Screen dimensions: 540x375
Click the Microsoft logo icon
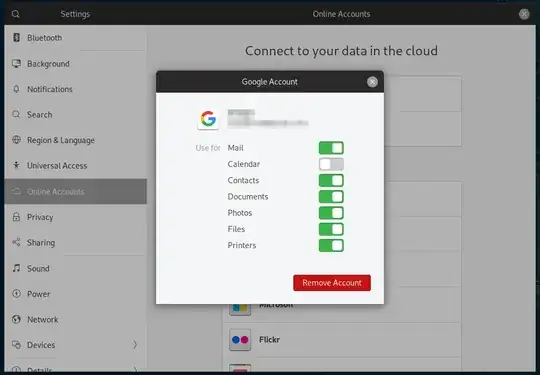click(x=240, y=309)
